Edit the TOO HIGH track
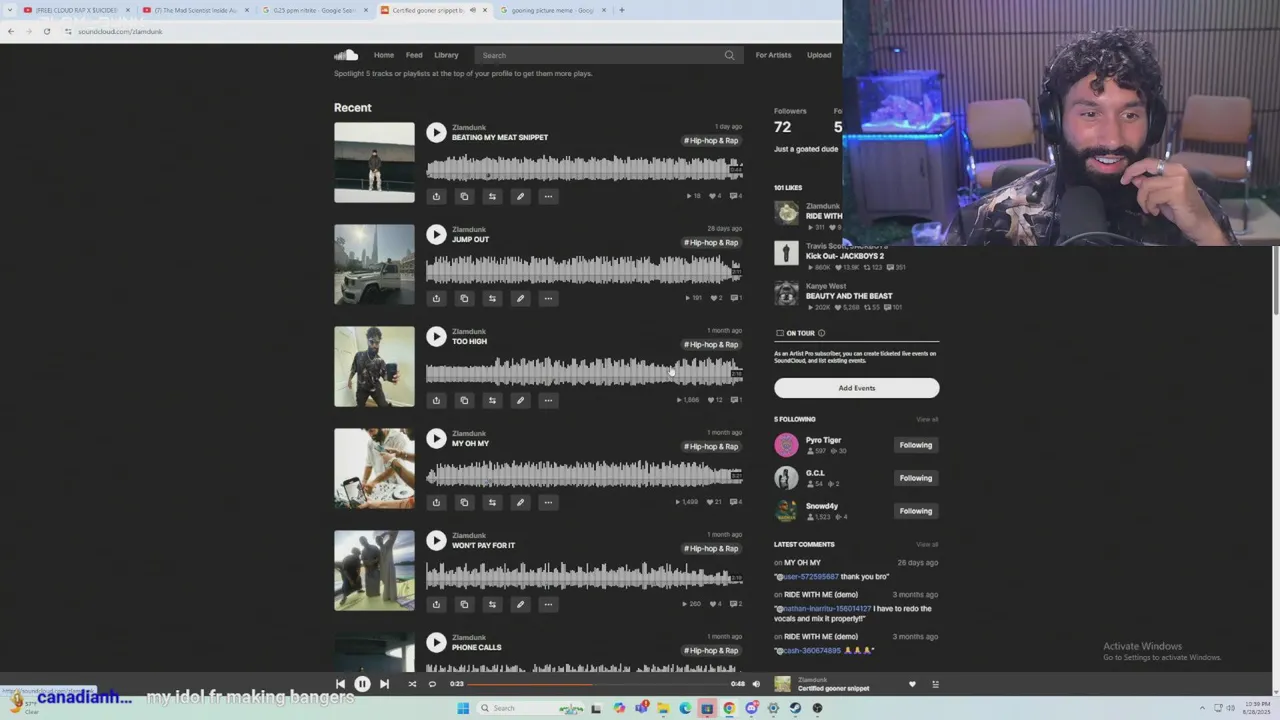Viewport: 1280px width, 720px height. coord(520,400)
